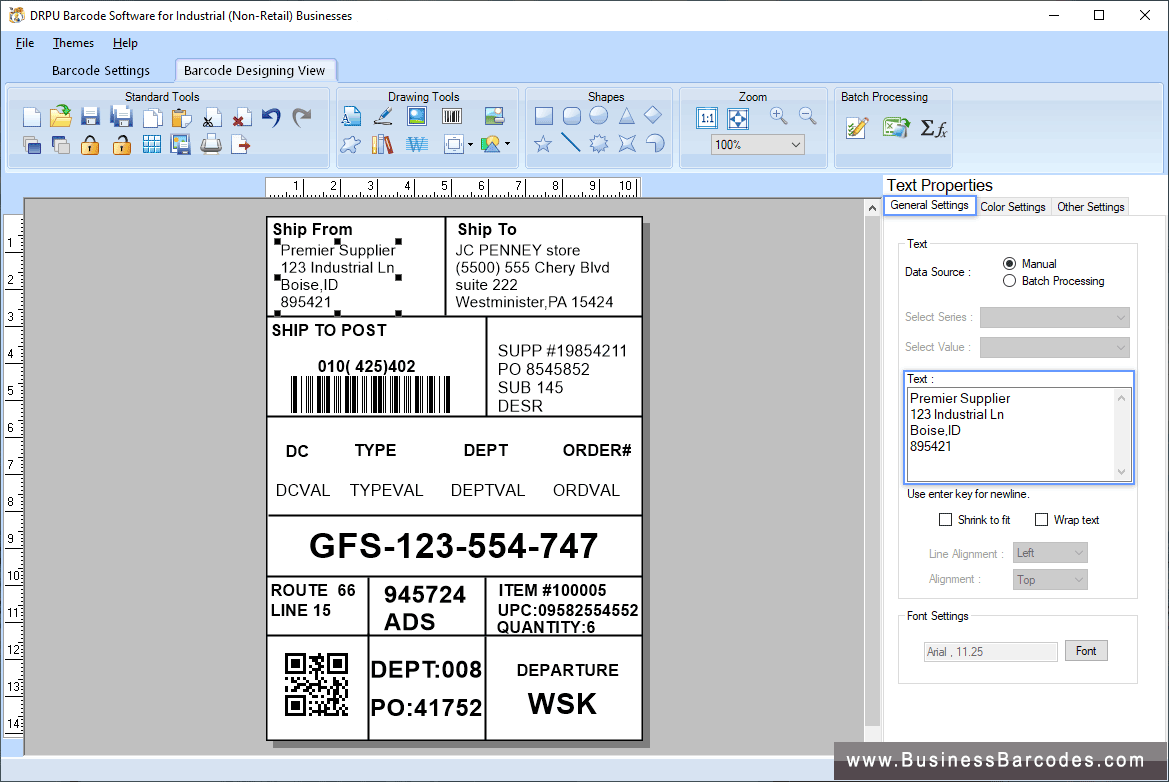Open the Themes menu
This screenshot has height=782, width=1169.
73,43
